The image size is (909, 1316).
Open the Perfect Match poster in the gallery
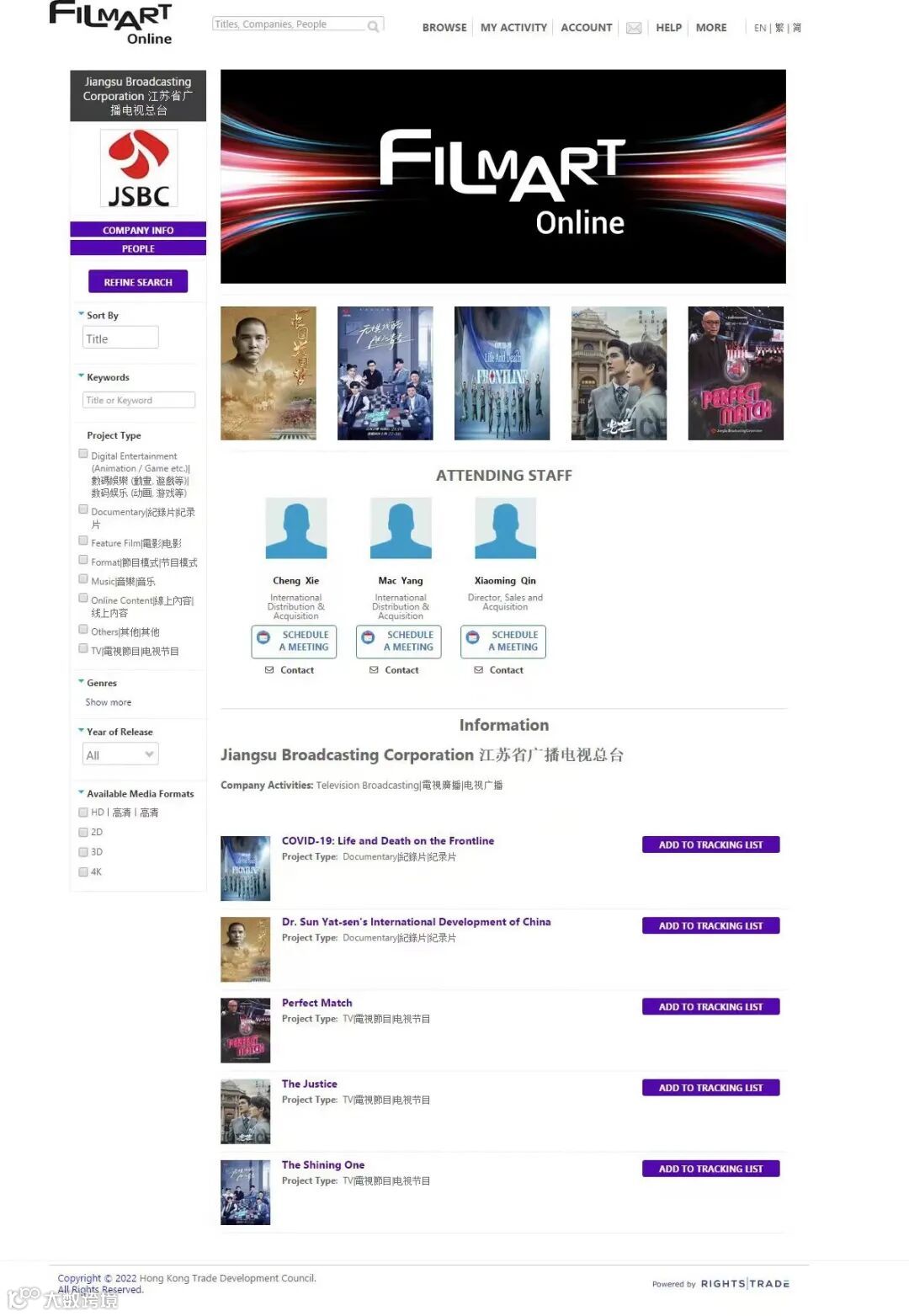736,373
